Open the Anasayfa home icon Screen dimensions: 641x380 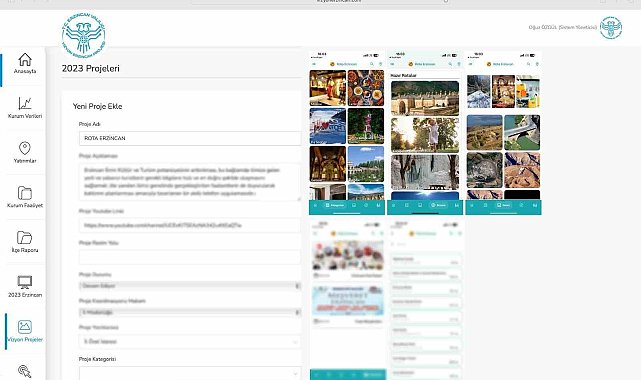tap(25, 60)
